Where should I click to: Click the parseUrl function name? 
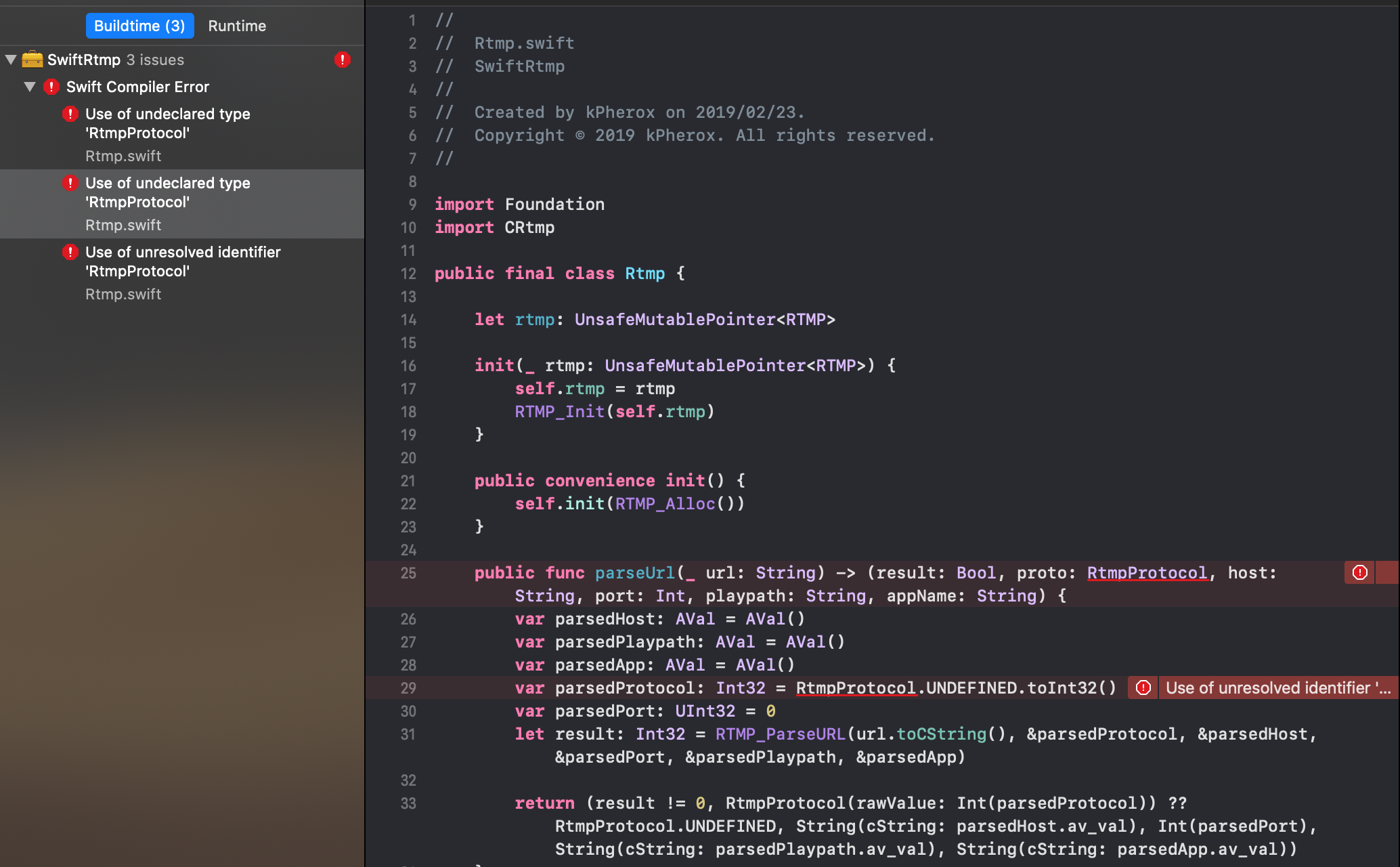(x=635, y=573)
